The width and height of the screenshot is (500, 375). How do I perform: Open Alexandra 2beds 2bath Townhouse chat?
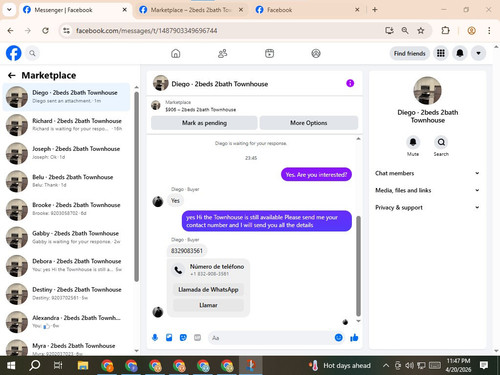click(66, 322)
